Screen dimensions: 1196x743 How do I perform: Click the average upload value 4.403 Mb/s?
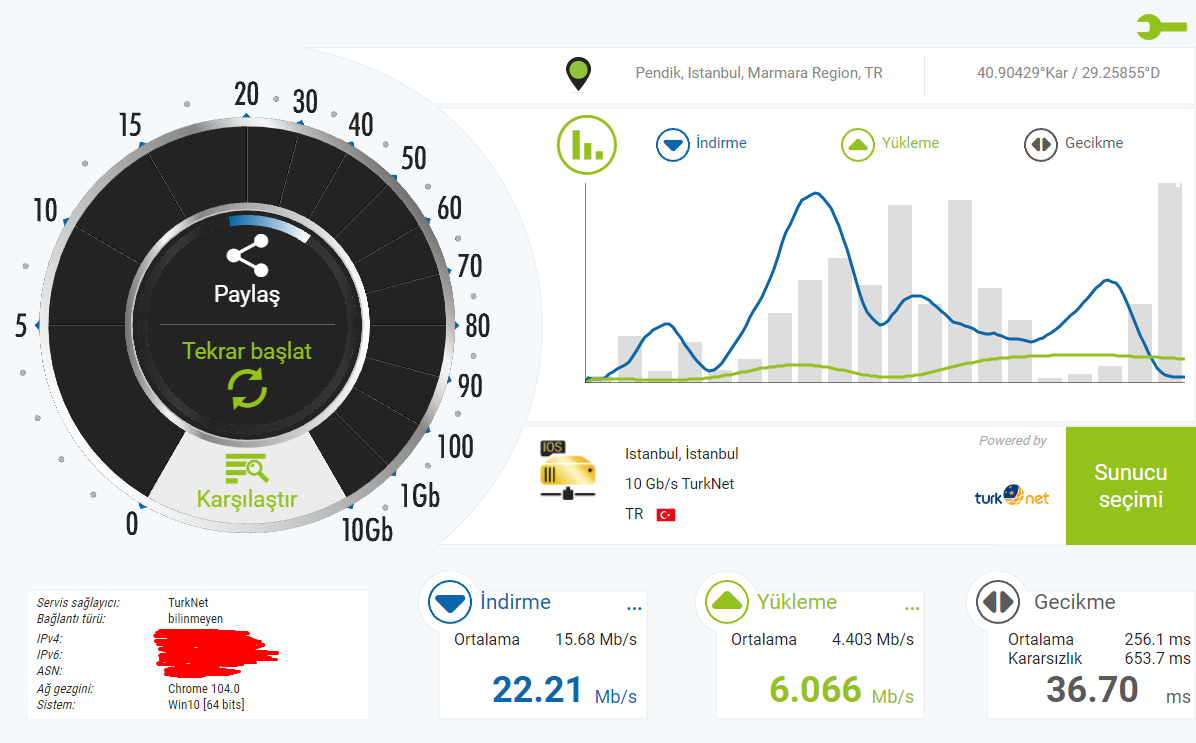click(x=873, y=639)
